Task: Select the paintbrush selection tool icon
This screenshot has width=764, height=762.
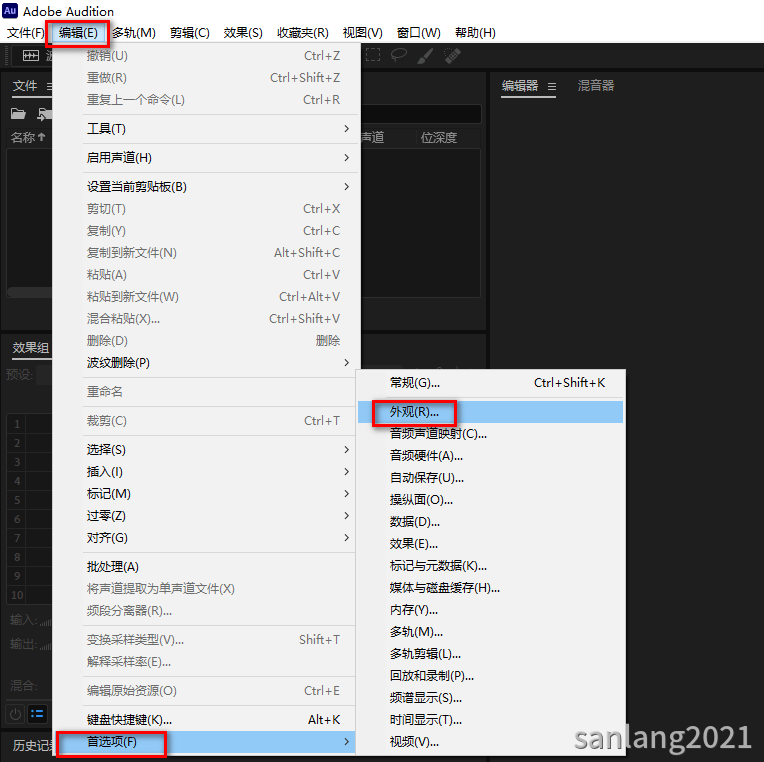Action: tap(425, 56)
